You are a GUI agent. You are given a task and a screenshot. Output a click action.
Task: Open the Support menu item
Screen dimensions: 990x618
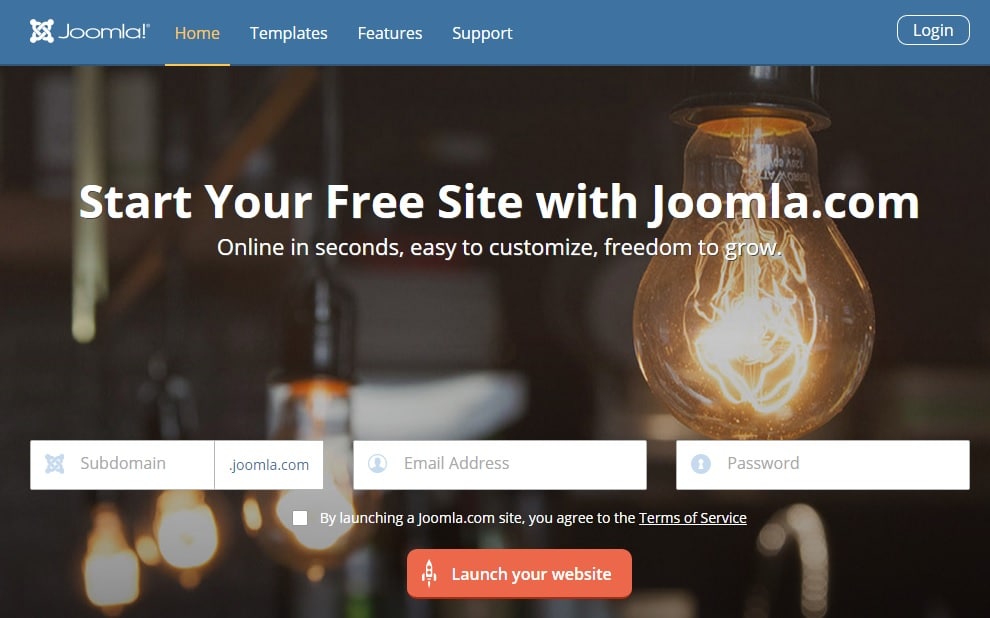coord(482,33)
